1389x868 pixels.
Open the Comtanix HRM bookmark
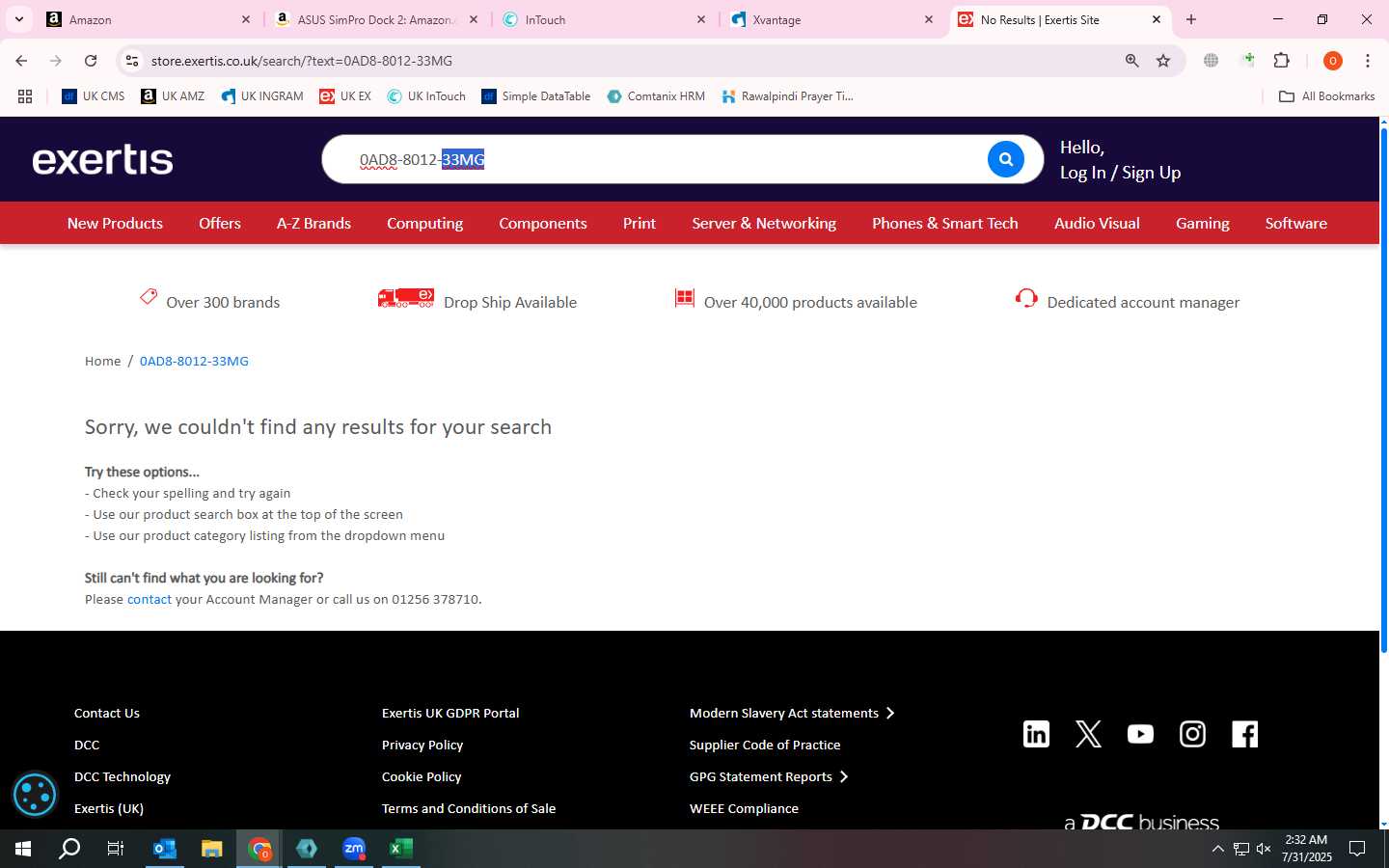[x=656, y=96]
